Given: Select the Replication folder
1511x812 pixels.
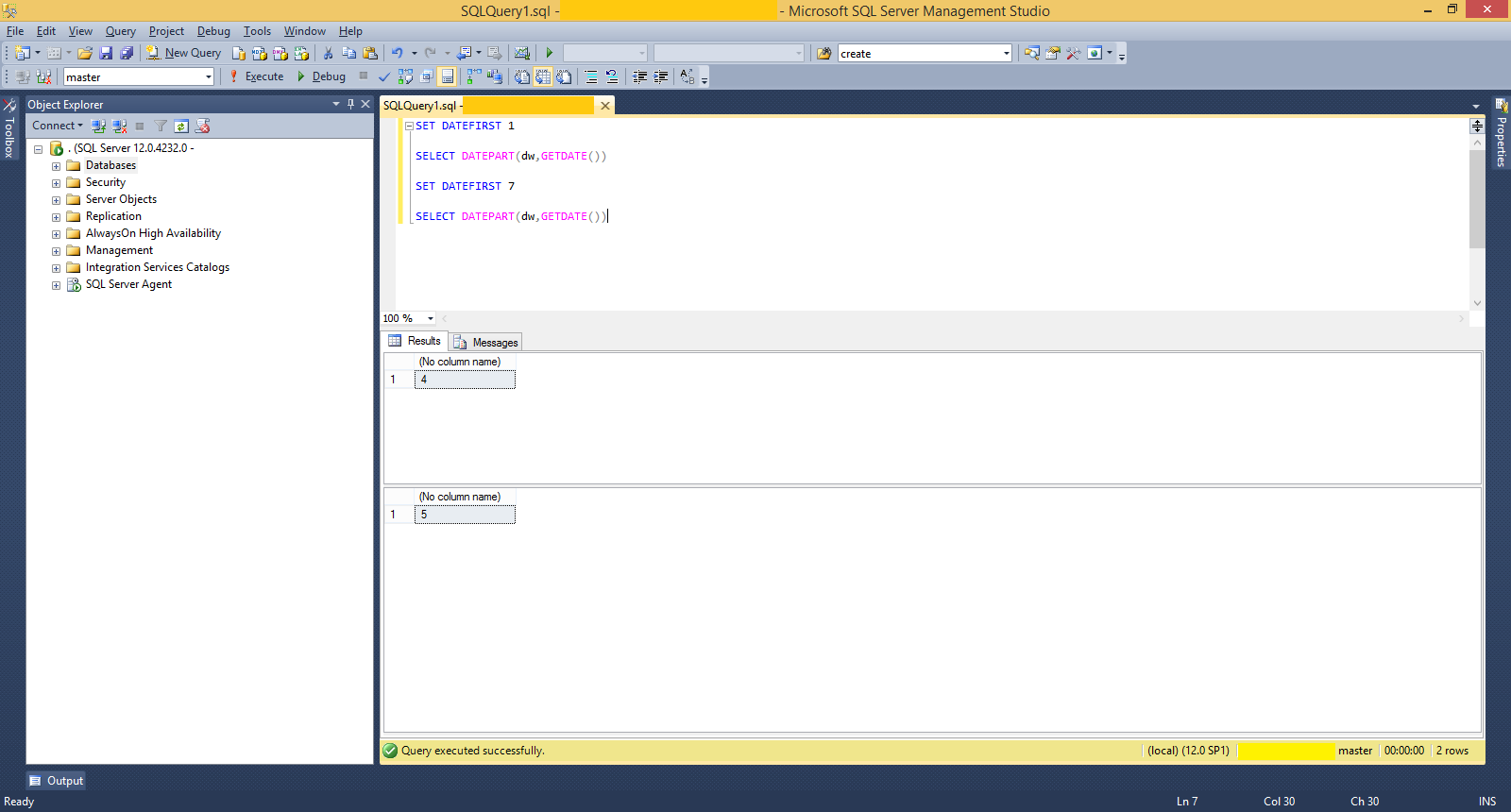Looking at the screenshot, I should [x=113, y=216].
